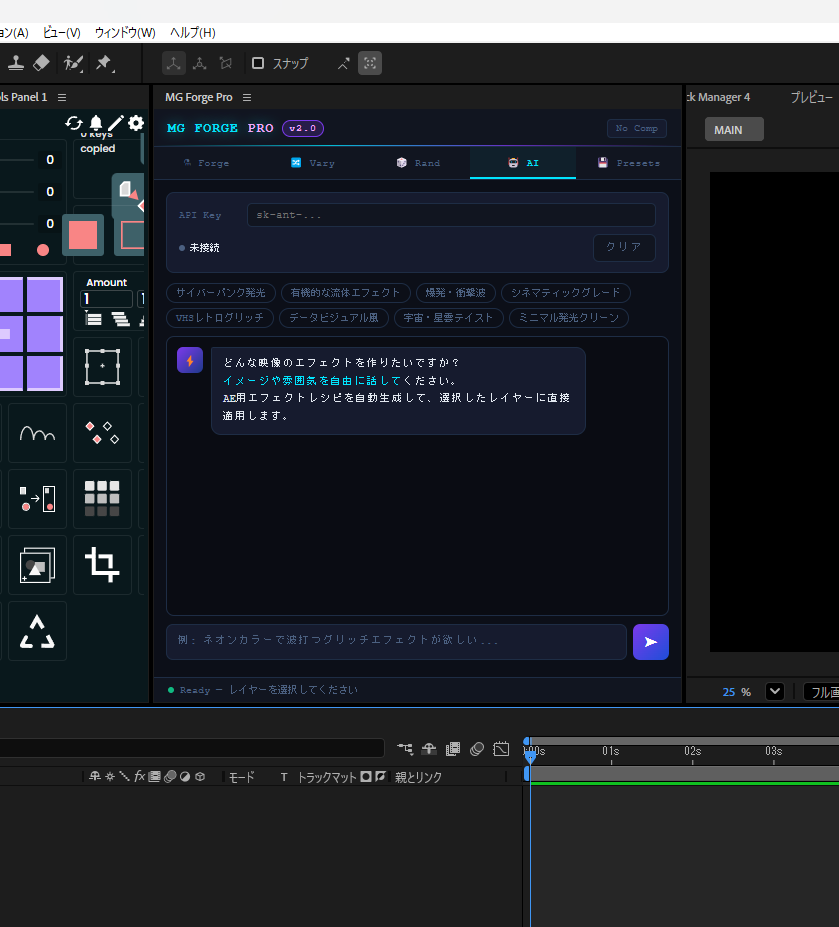The width and height of the screenshot is (839, 927).
Task: Toggle the motion blur timeline switch
Action: (x=477, y=749)
